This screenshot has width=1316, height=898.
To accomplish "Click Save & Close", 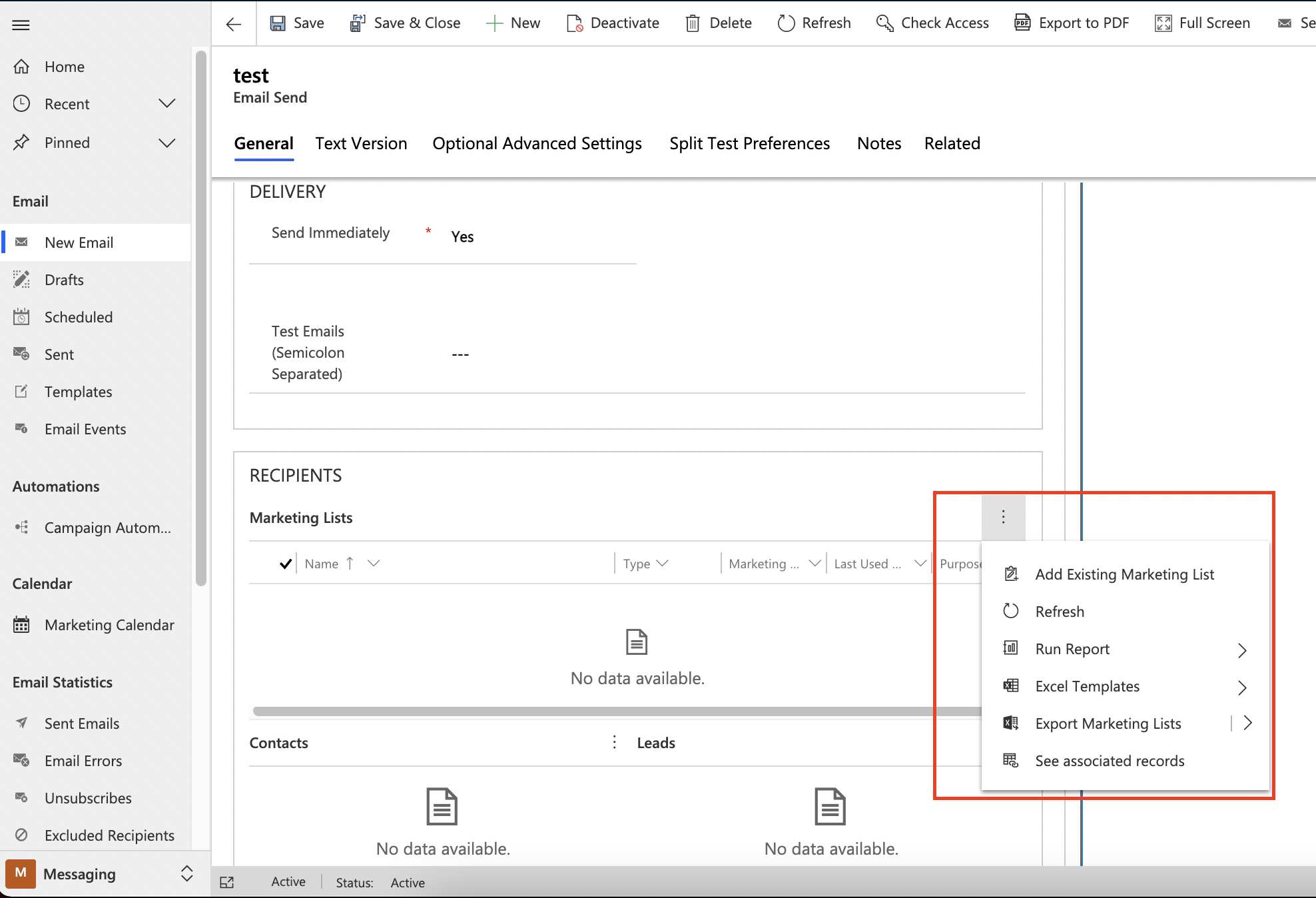I will click(x=405, y=23).
